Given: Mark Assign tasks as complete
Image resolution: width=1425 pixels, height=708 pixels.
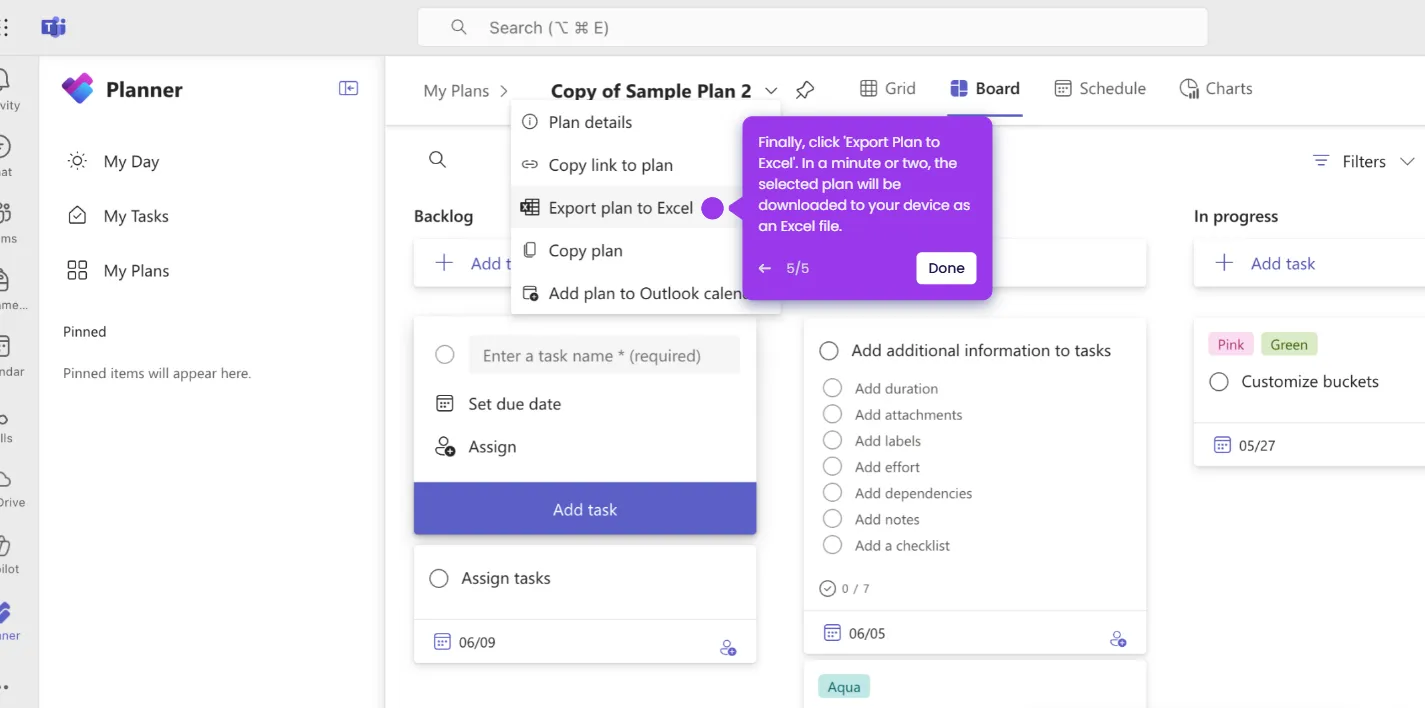Looking at the screenshot, I should [438, 578].
